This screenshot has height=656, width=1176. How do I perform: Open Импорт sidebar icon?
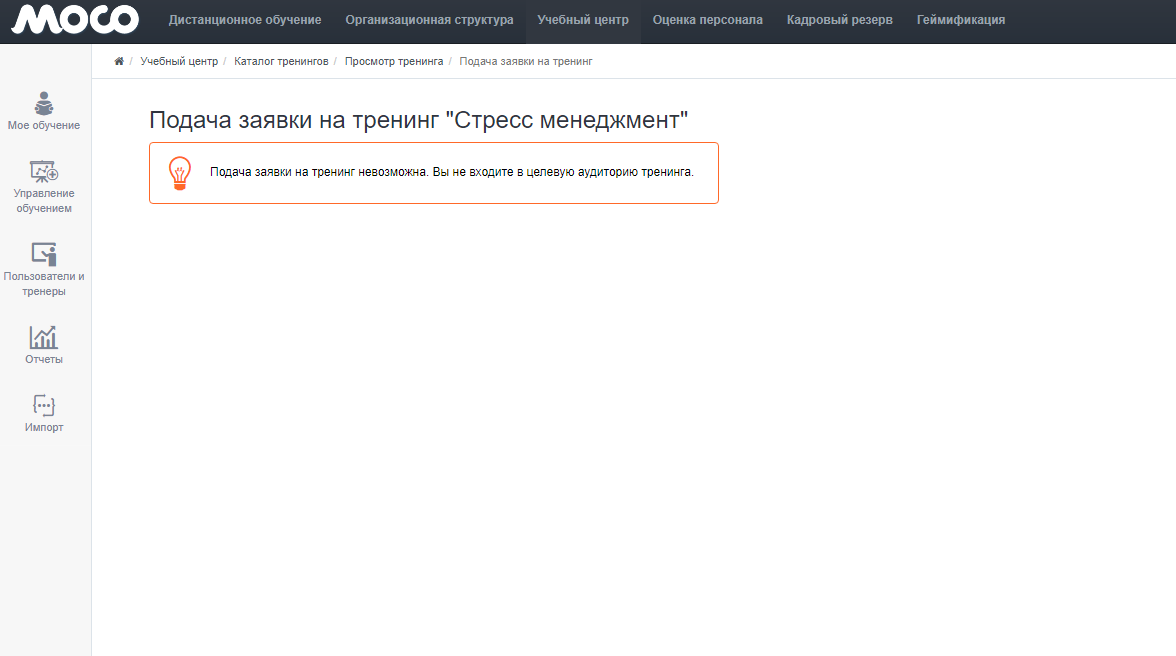[44, 405]
